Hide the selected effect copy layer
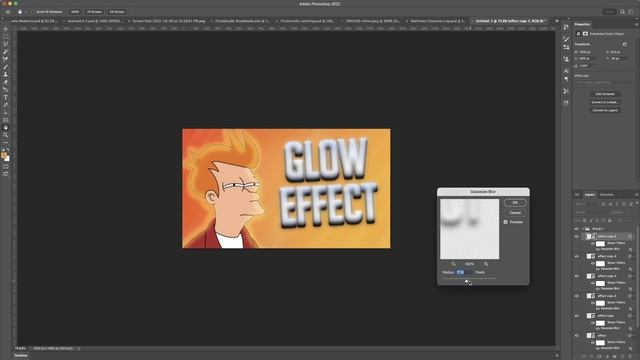Viewport: 640px width, 360px height. pyautogui.click(x=576, y=236)
